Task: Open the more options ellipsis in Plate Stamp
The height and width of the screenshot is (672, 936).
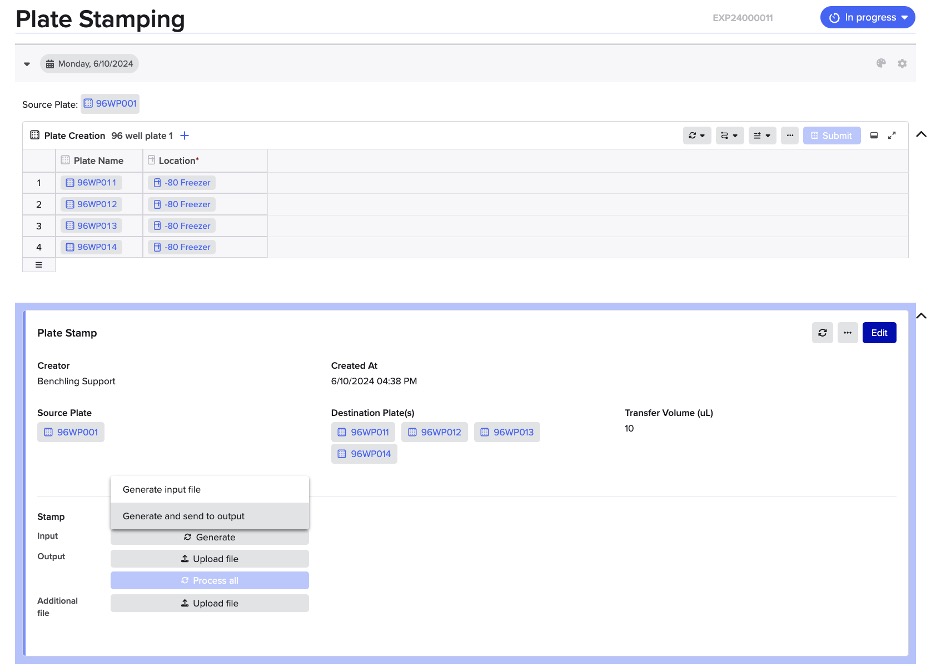Action: 848,333
